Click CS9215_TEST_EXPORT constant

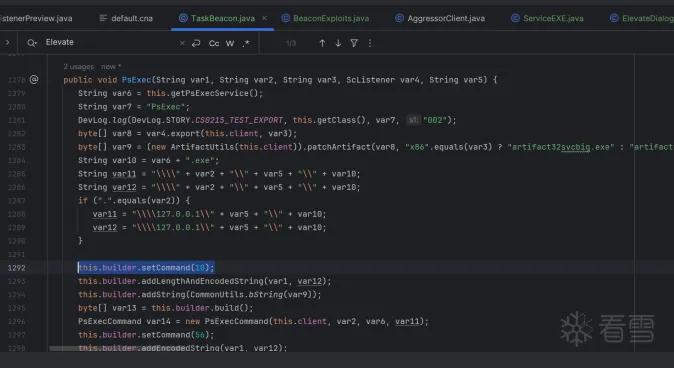[x=239, y=120]
